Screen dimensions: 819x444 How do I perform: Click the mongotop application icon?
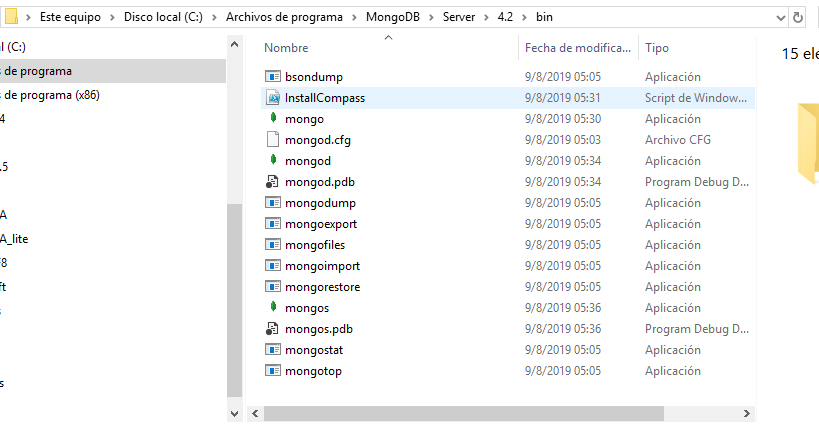273,370
